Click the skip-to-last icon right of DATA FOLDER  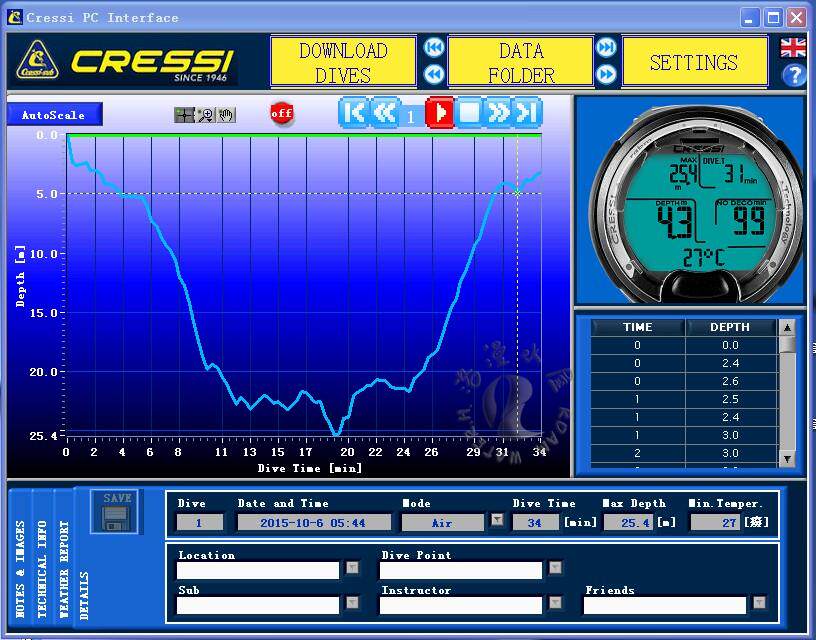pyautogui.click(x=606, y=47)
